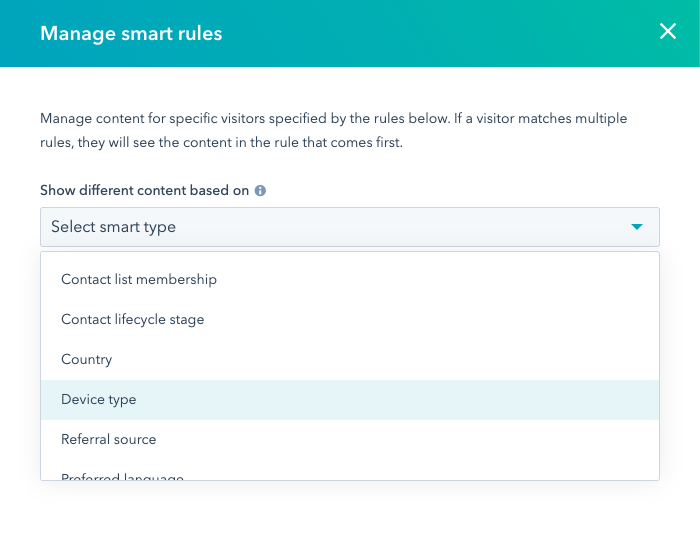Click first line of the description paragraph
The height and width of the screenshot is (545, 700).
[333, 119]
